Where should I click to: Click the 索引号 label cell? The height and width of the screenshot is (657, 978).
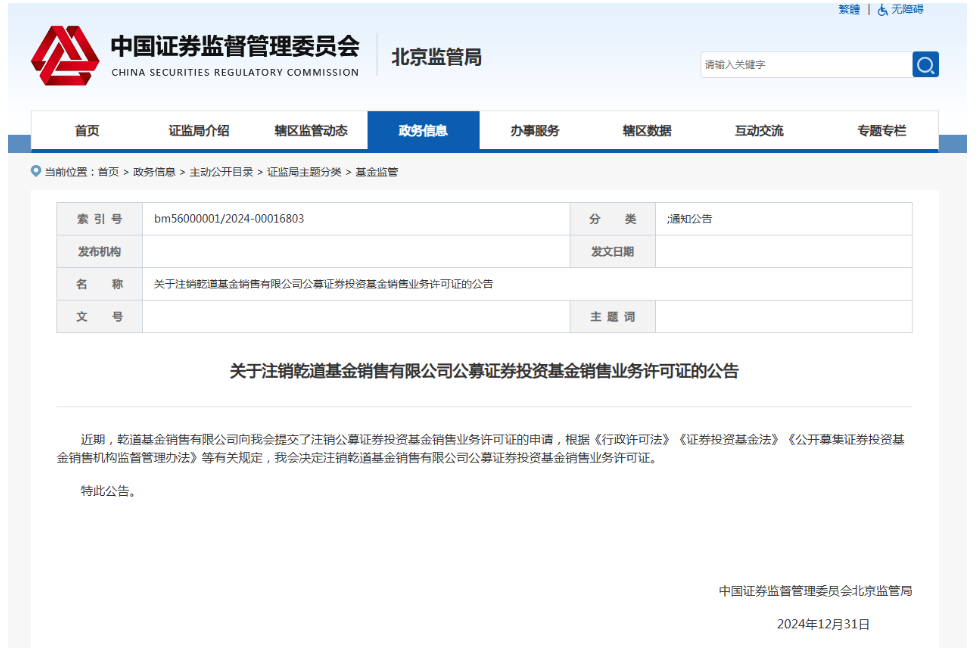coord(100,219)
